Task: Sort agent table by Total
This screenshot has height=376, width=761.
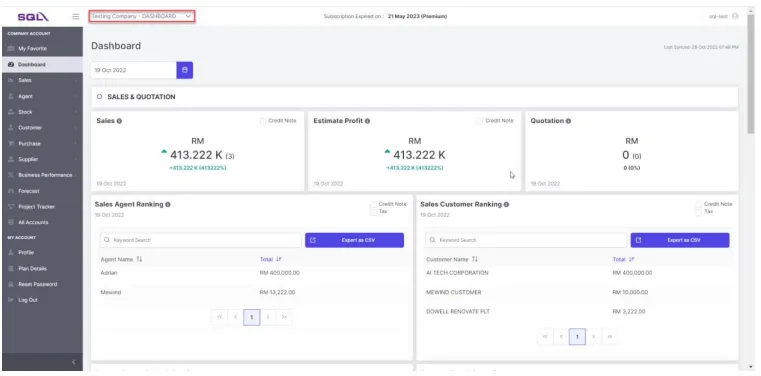Action: point(270,260)
